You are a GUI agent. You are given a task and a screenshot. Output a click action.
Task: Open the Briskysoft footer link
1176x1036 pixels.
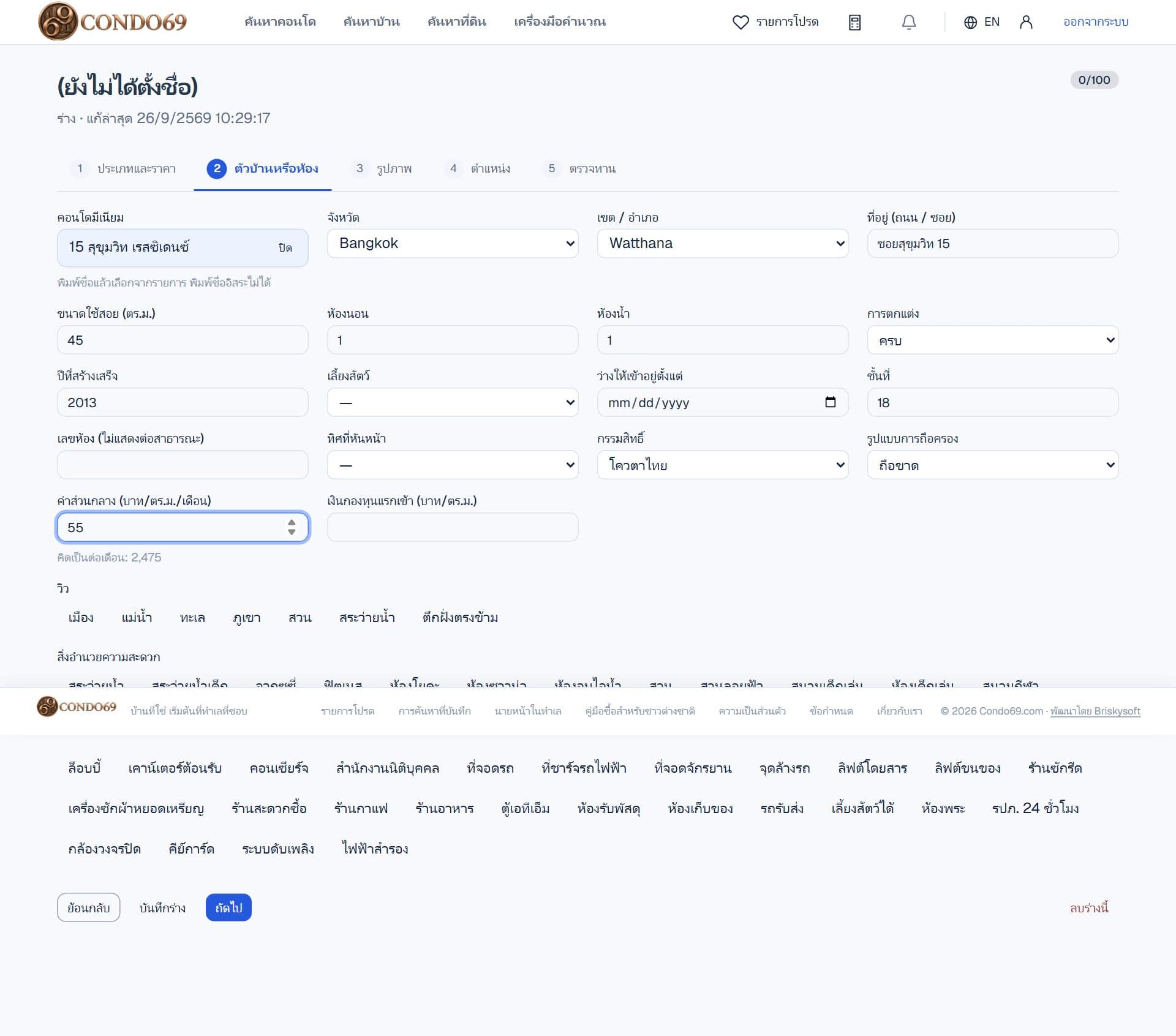[1095, 711]
